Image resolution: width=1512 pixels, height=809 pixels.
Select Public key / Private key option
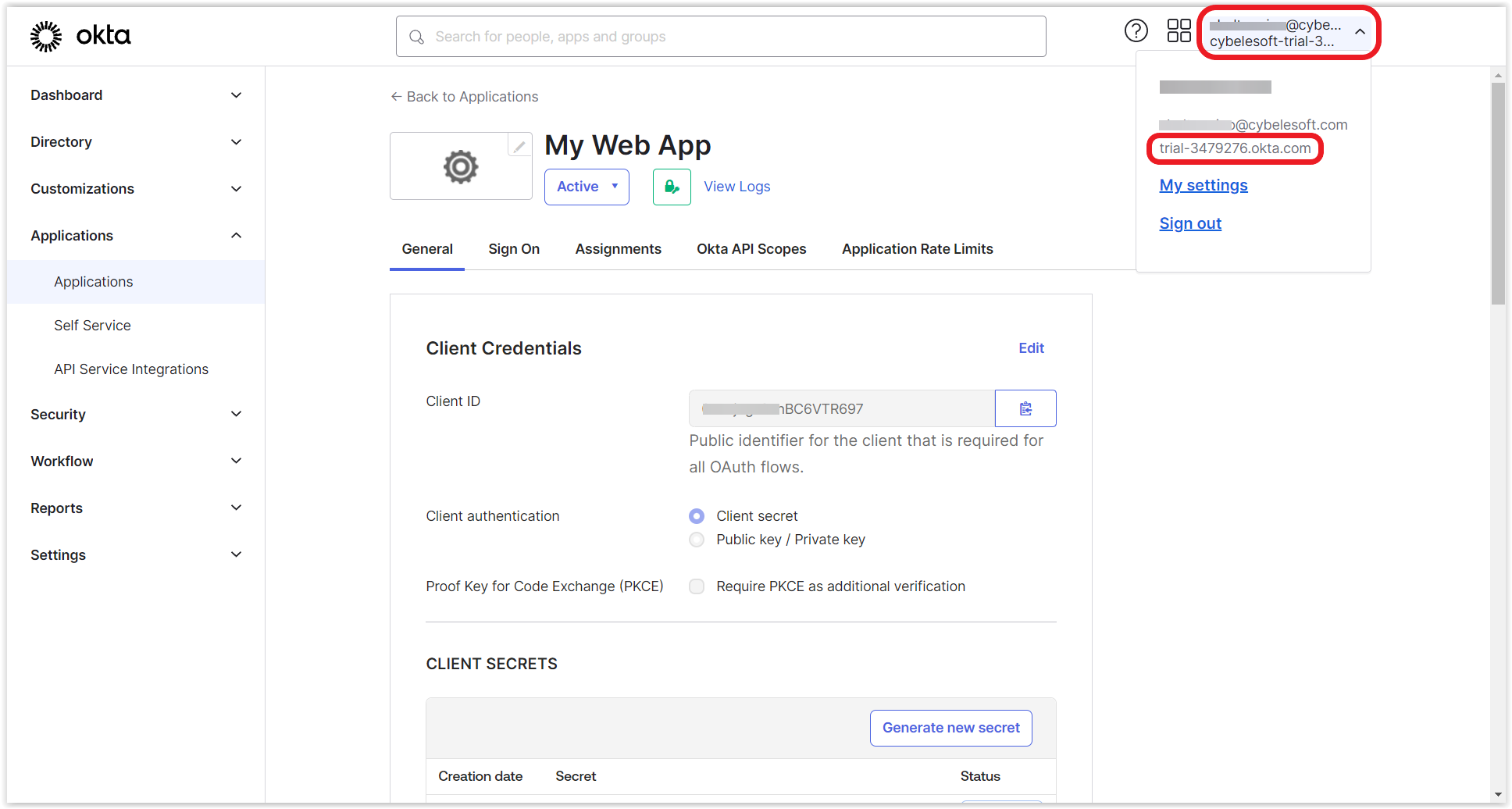point(697,540)
